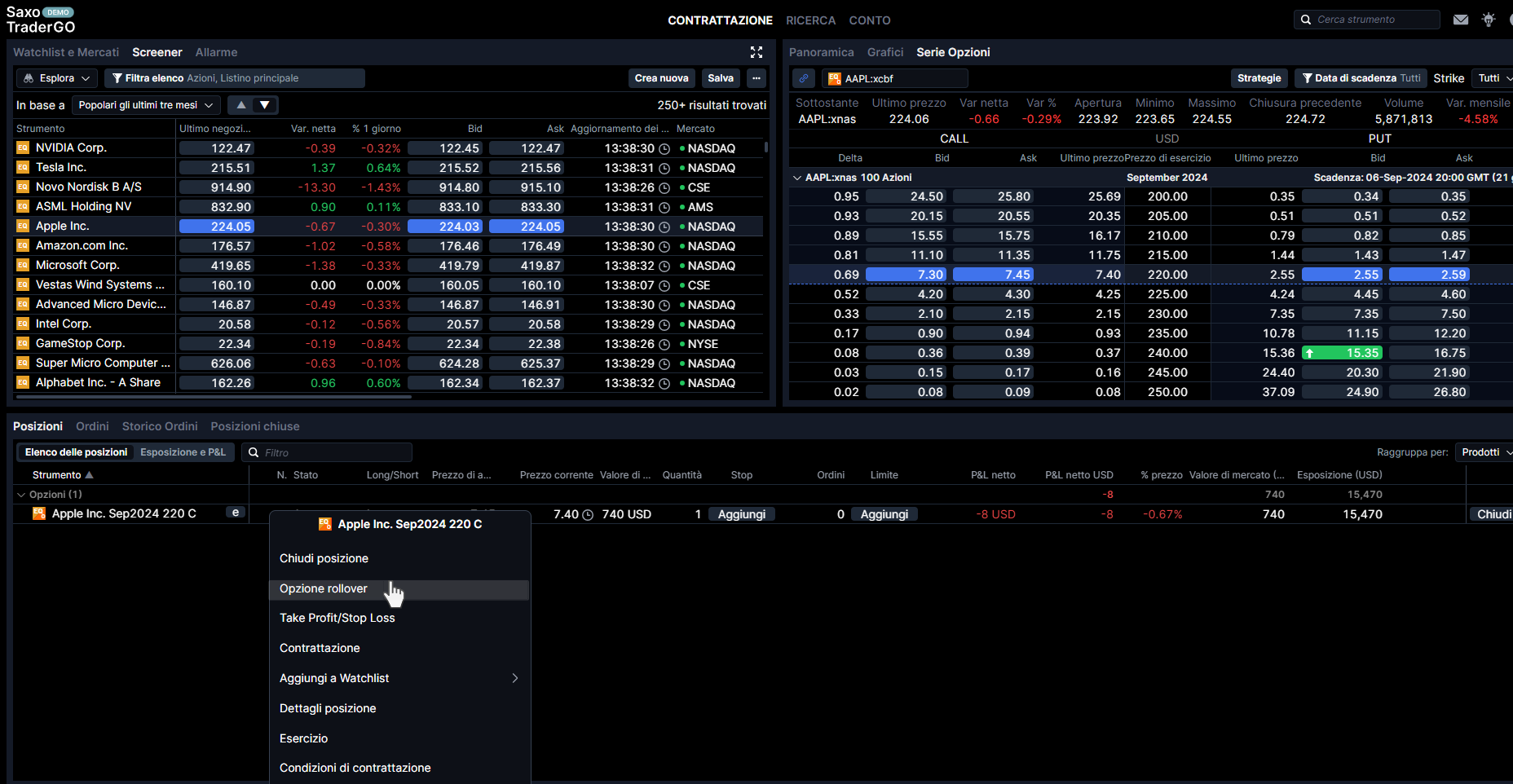Viewport: 1513px width, 784px height.
Task: Switch to the Allarme tab
Action: [x=216, y=52]
